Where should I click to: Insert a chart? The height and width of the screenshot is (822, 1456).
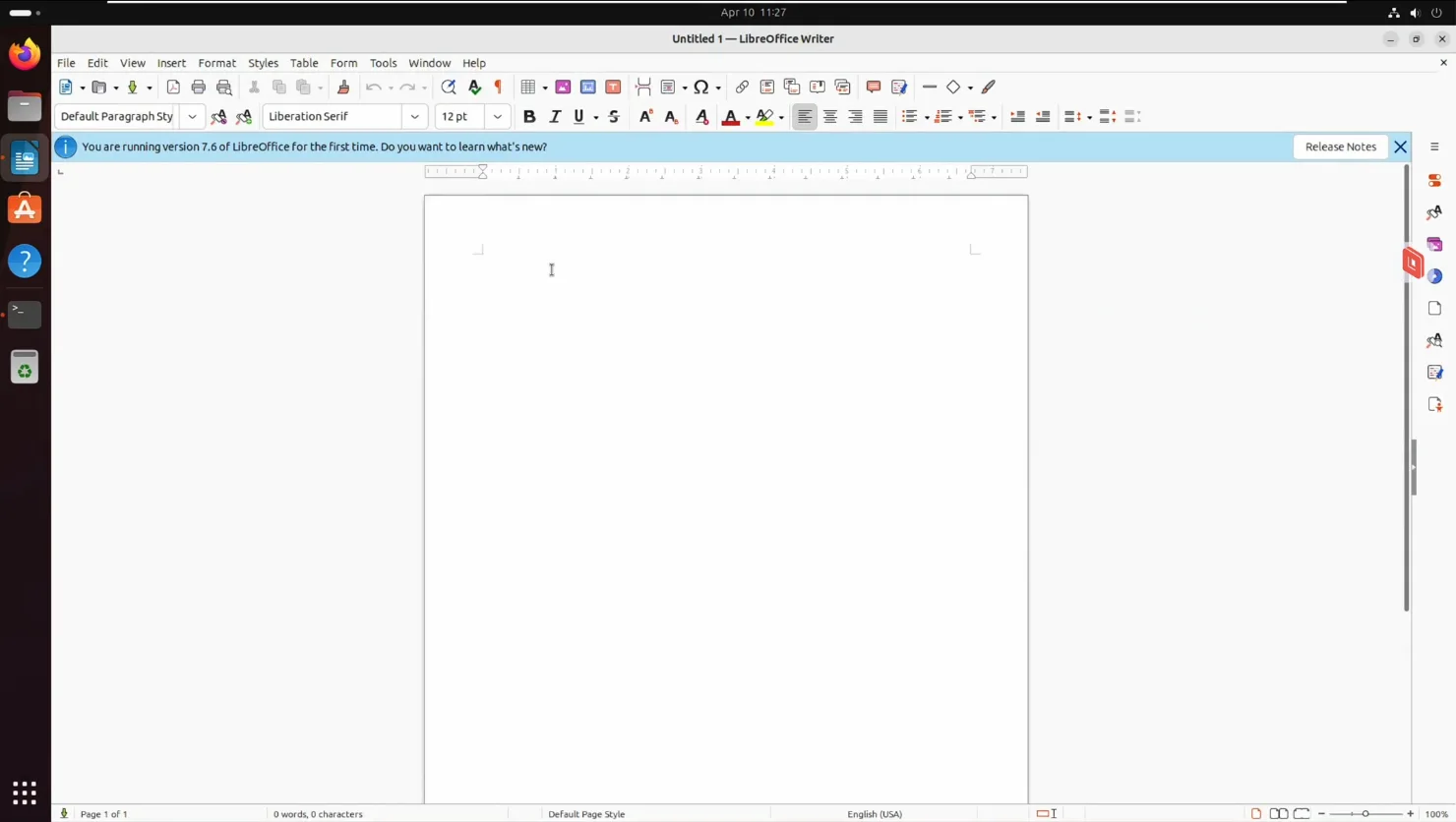tap(588, 88)
